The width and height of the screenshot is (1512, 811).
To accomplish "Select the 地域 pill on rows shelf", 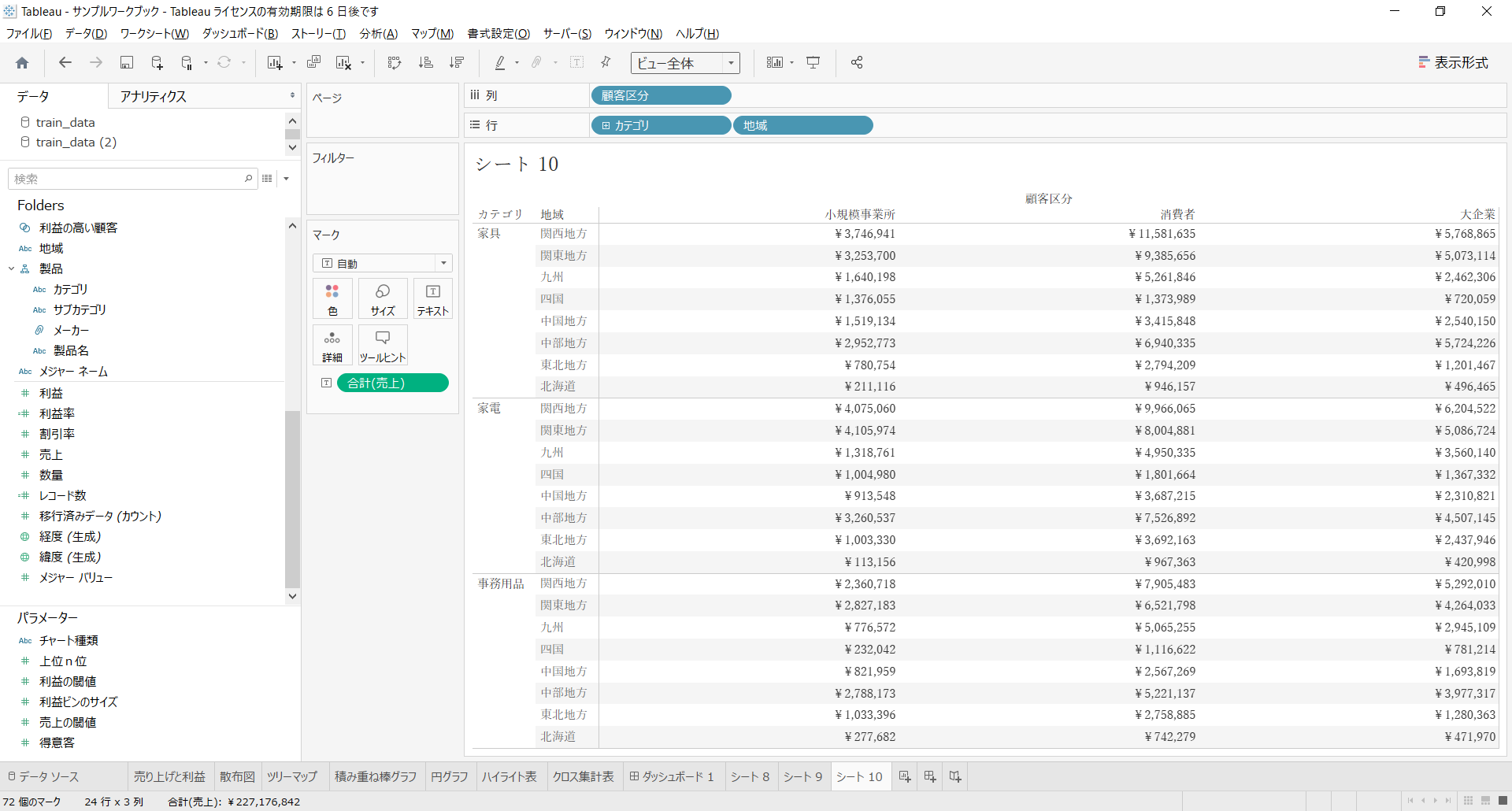I will (x=803, y=125).
